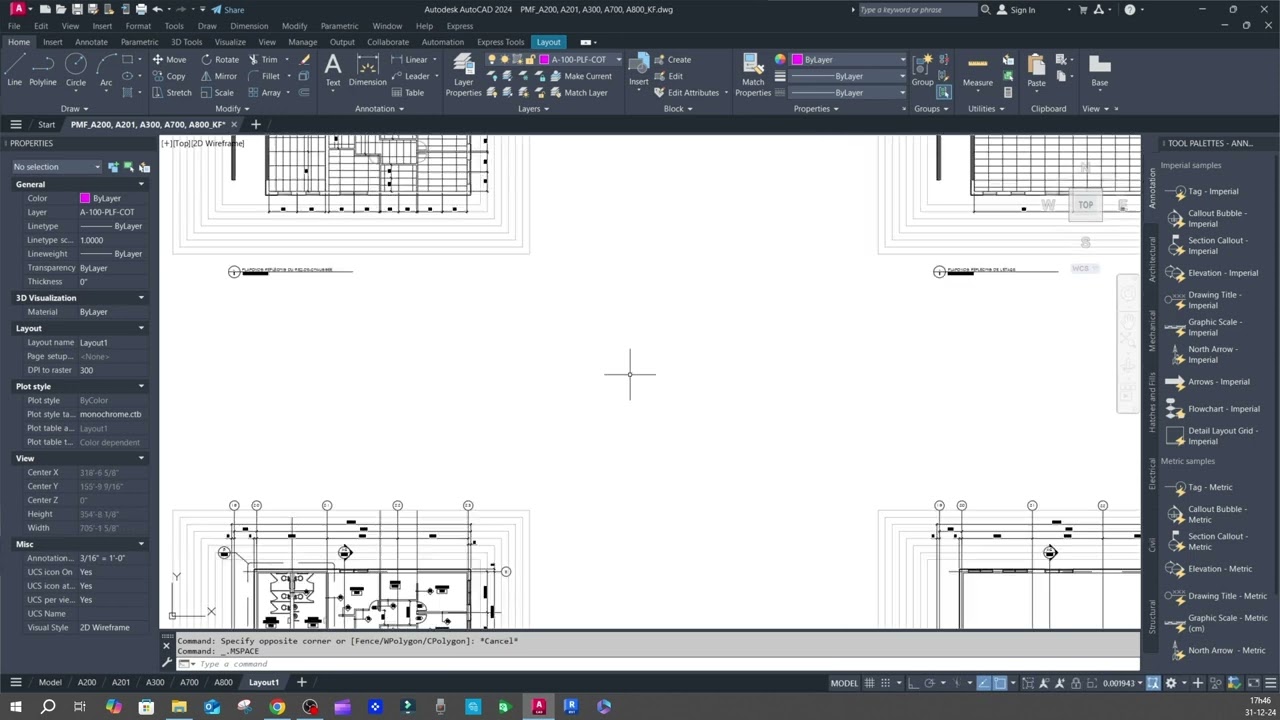Switch to the Annotate ribbon tab
1280x720 pixels.
click(91, 42)
